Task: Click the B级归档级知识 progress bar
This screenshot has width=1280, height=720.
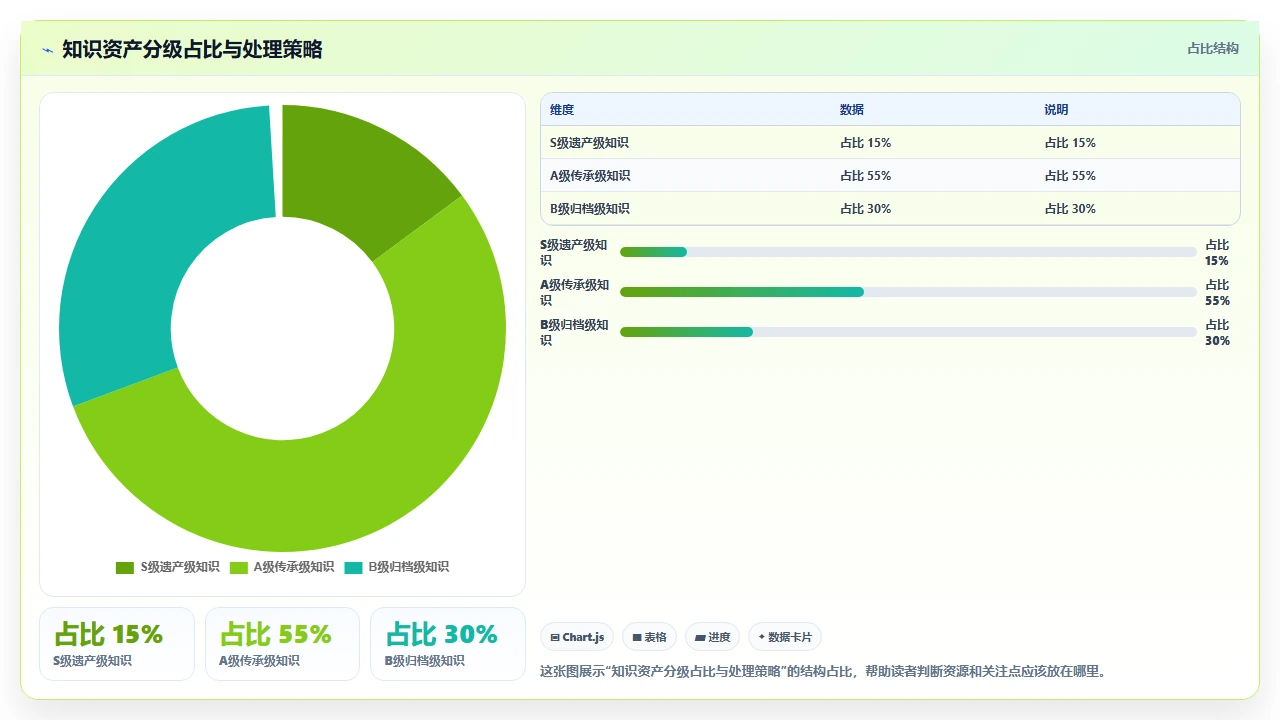Action: (908, 332)
